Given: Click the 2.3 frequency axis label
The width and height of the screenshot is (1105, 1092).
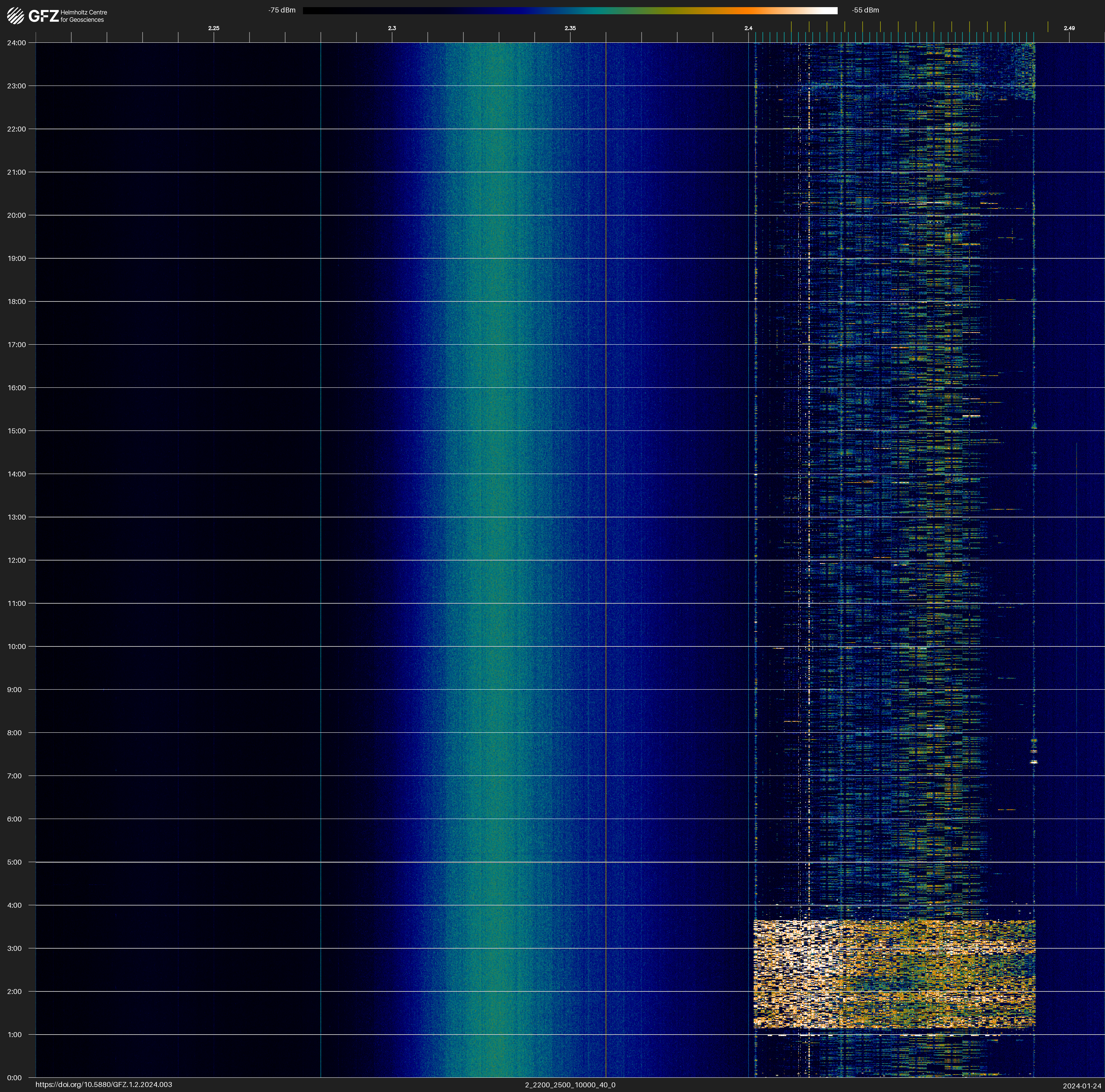Looking at the screenshot, I should tap(392, 28).
